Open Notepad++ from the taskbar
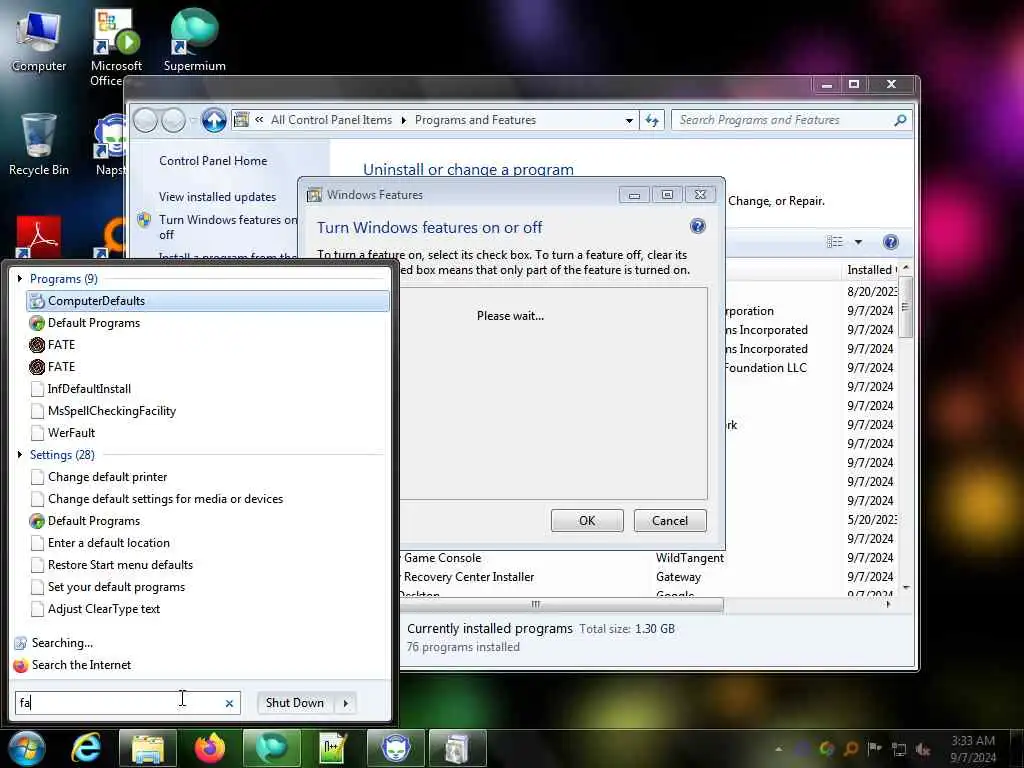The width and height of the screenshot is (1024, 768). click(x=333, y=748)
